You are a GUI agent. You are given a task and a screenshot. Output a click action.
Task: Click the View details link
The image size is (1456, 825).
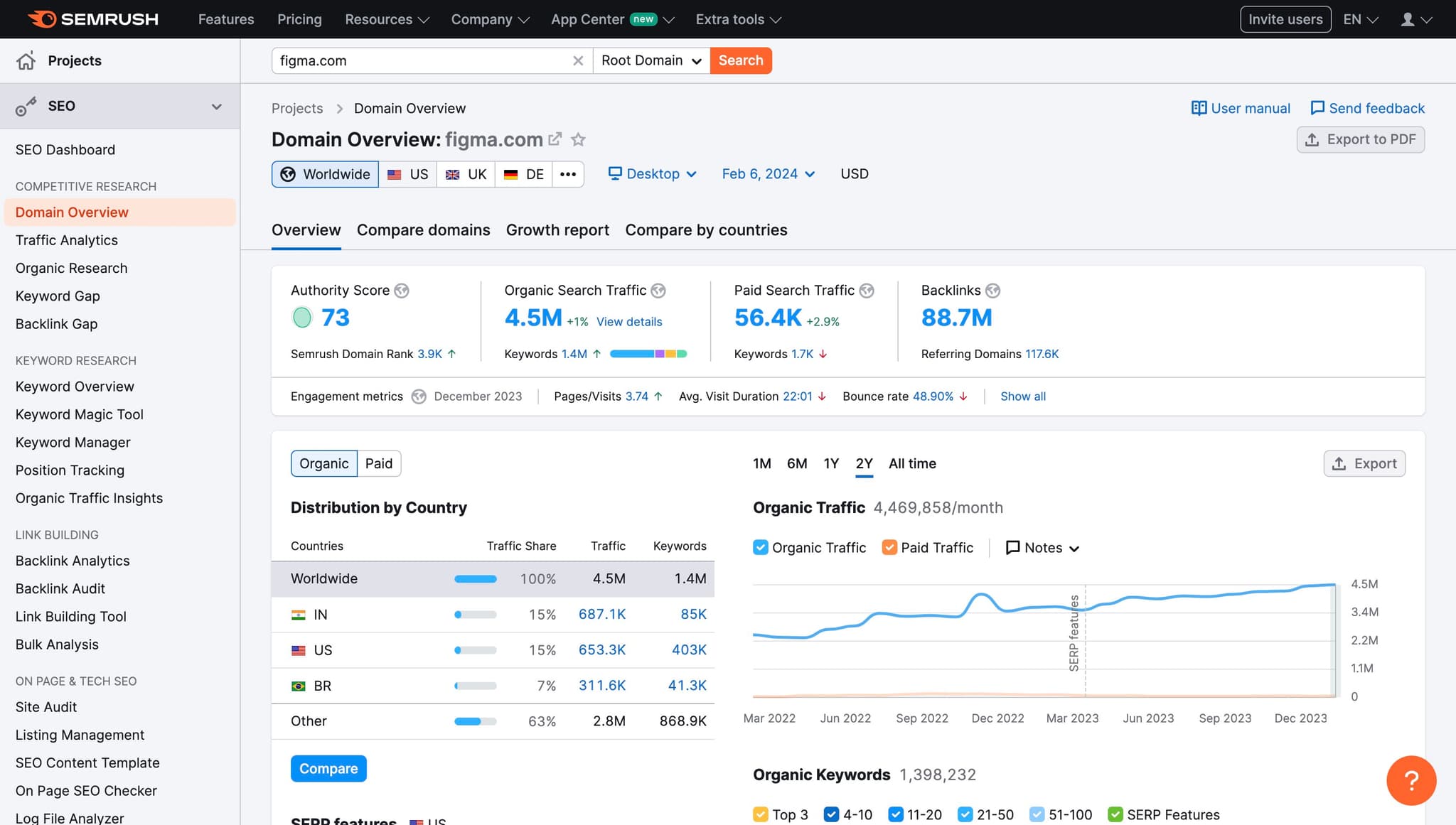click(x=629, y=322)
